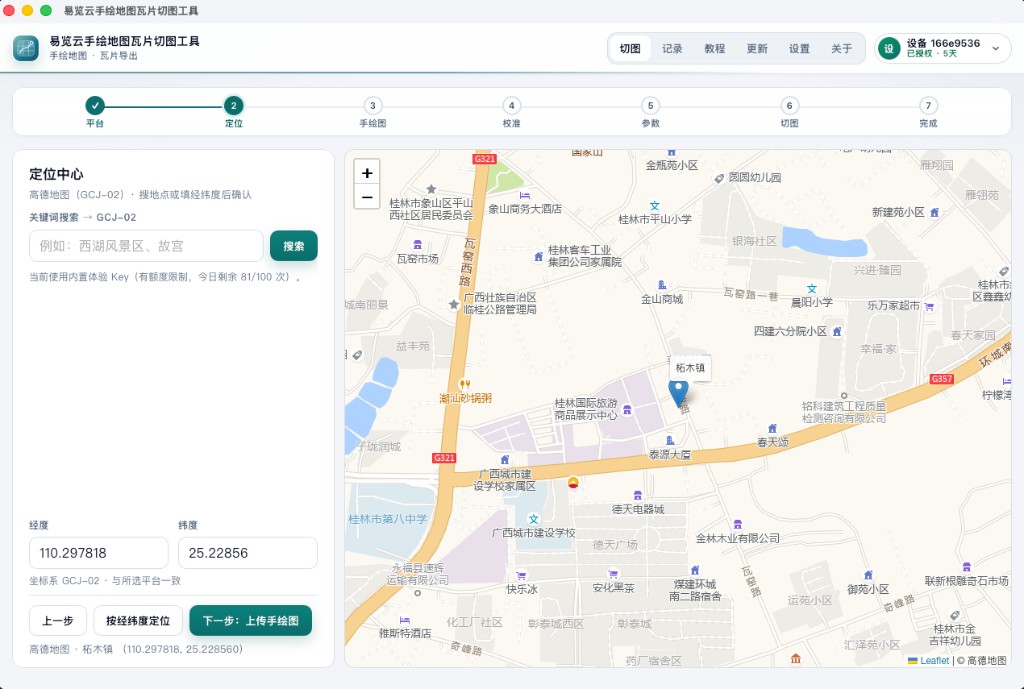1024x689 pixels.
Task: Open the 记录 tab
Action: pyautogui.click(x=672, y=48)
